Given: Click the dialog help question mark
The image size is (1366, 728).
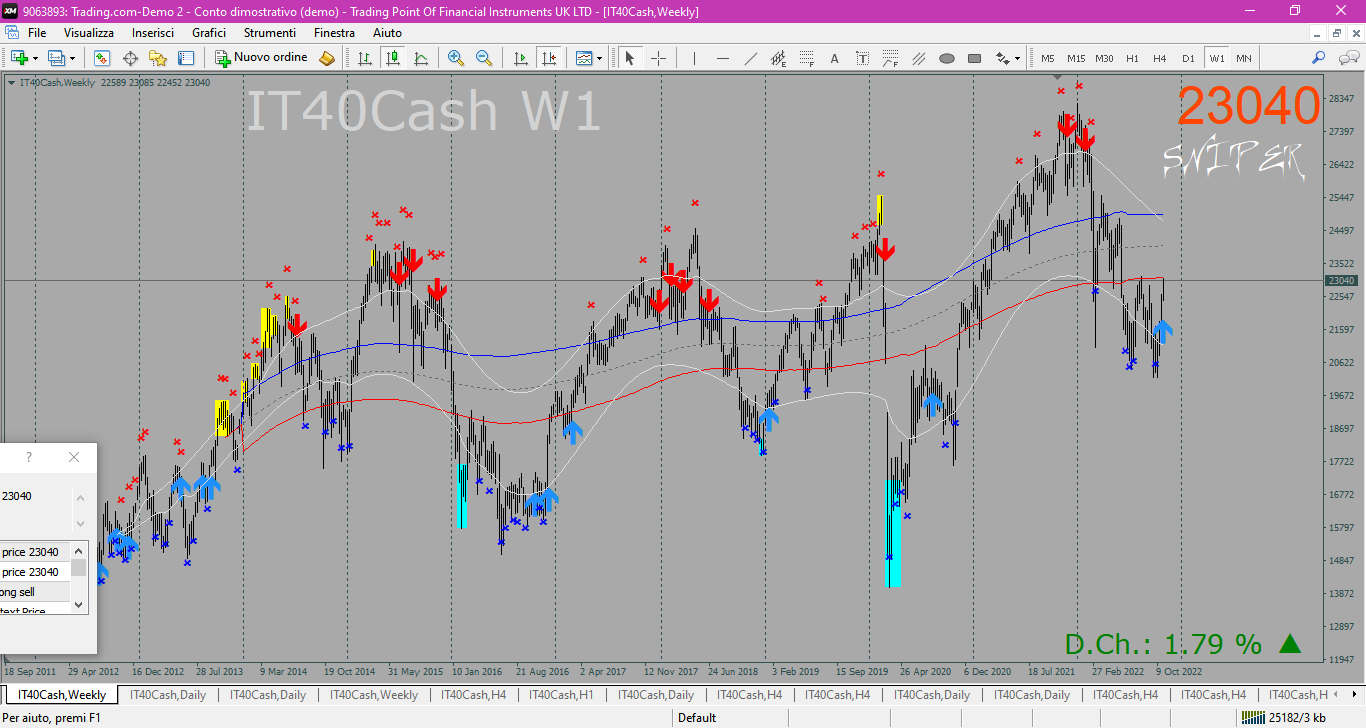Looking at the screenshot, I should [x=29, y=457].
